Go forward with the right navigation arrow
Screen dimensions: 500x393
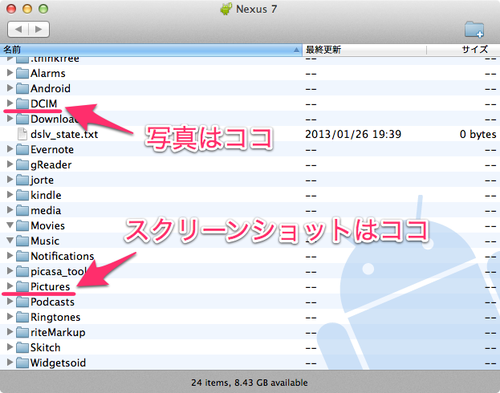click(x=39, y=29)
